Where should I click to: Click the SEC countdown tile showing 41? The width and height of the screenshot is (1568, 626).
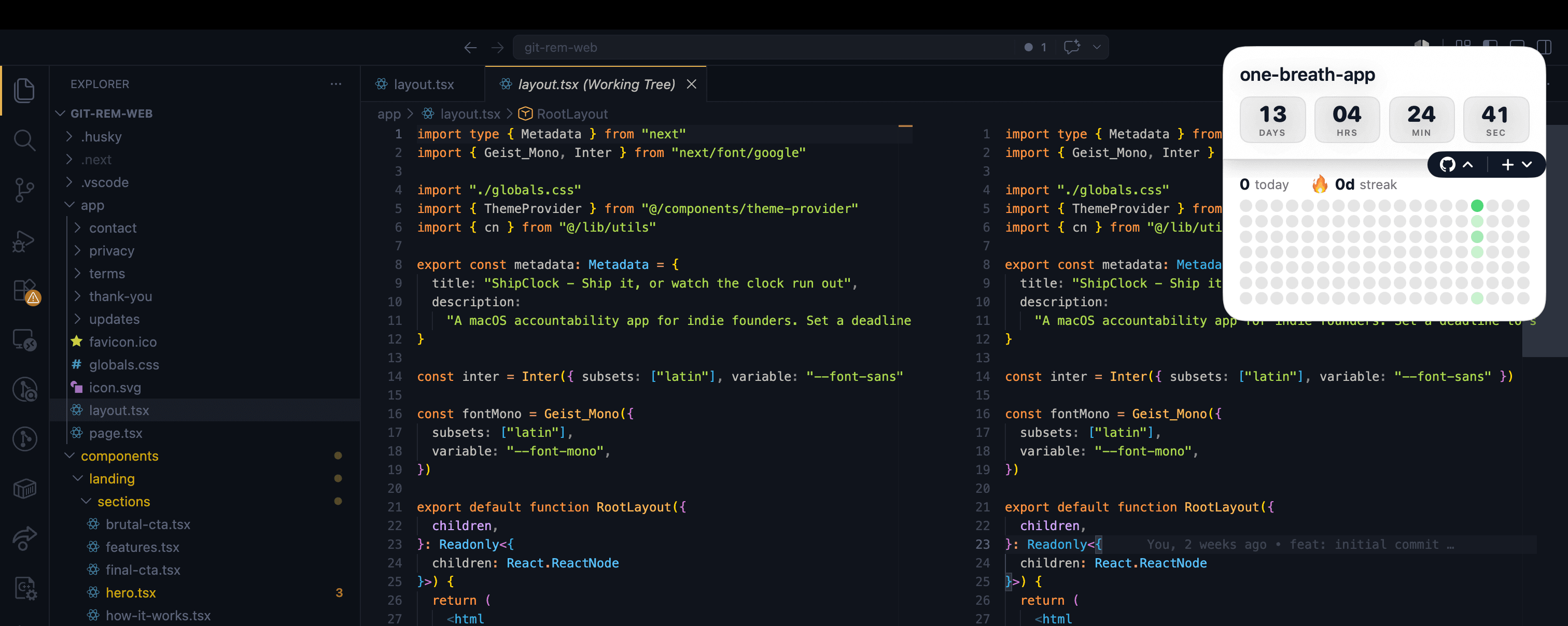click(1495, 120)
